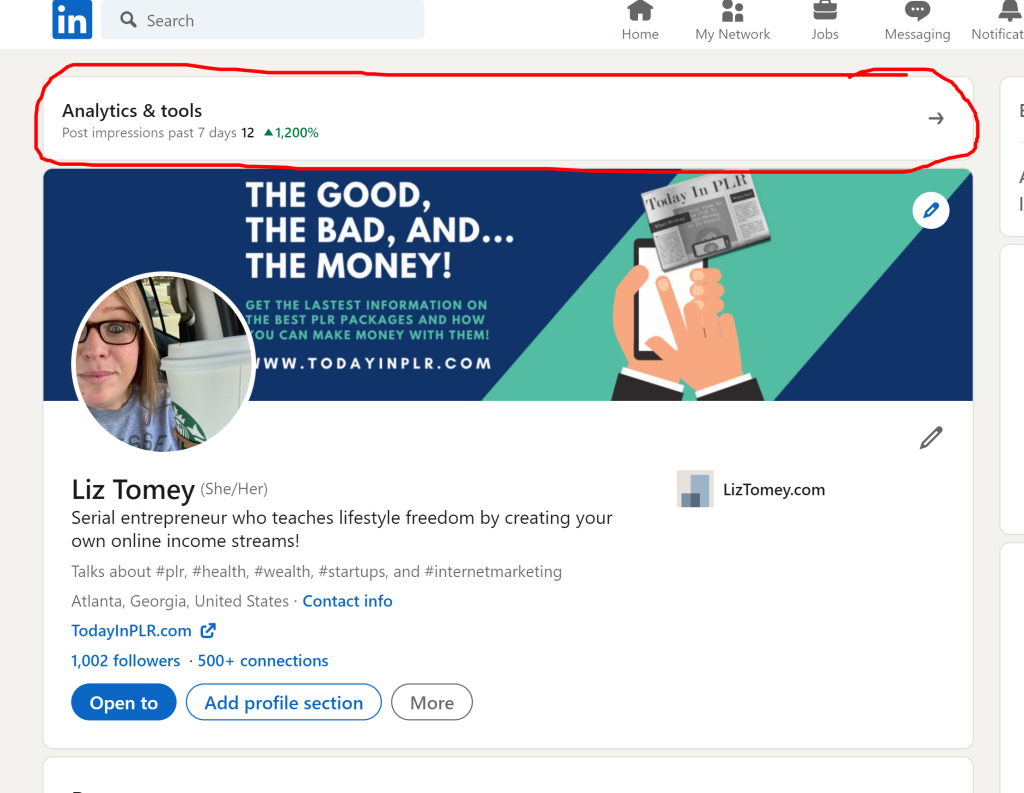Focus the LinkedIn Search input field
Screen dimensions: 1024x793
(263, 20)
